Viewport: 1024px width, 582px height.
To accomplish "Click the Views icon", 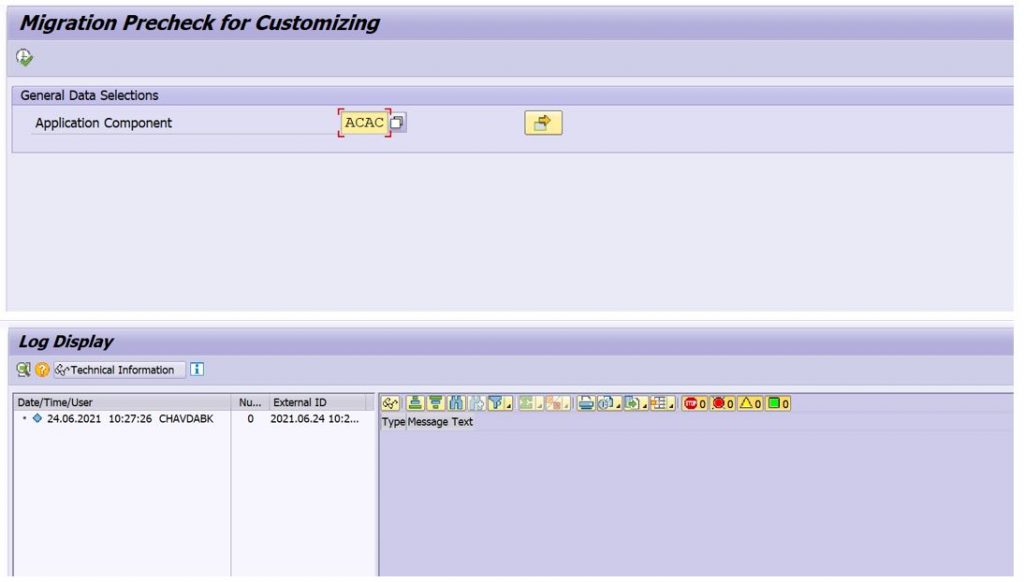I will coord(605,404).
